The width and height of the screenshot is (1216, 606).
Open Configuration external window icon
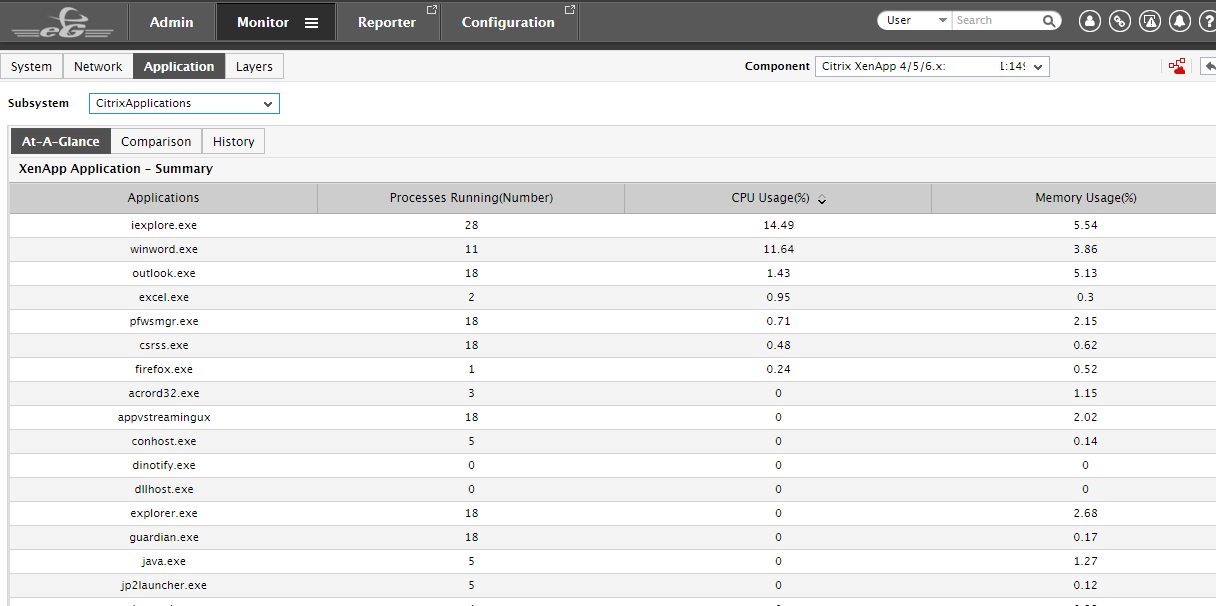pos(570,10)
